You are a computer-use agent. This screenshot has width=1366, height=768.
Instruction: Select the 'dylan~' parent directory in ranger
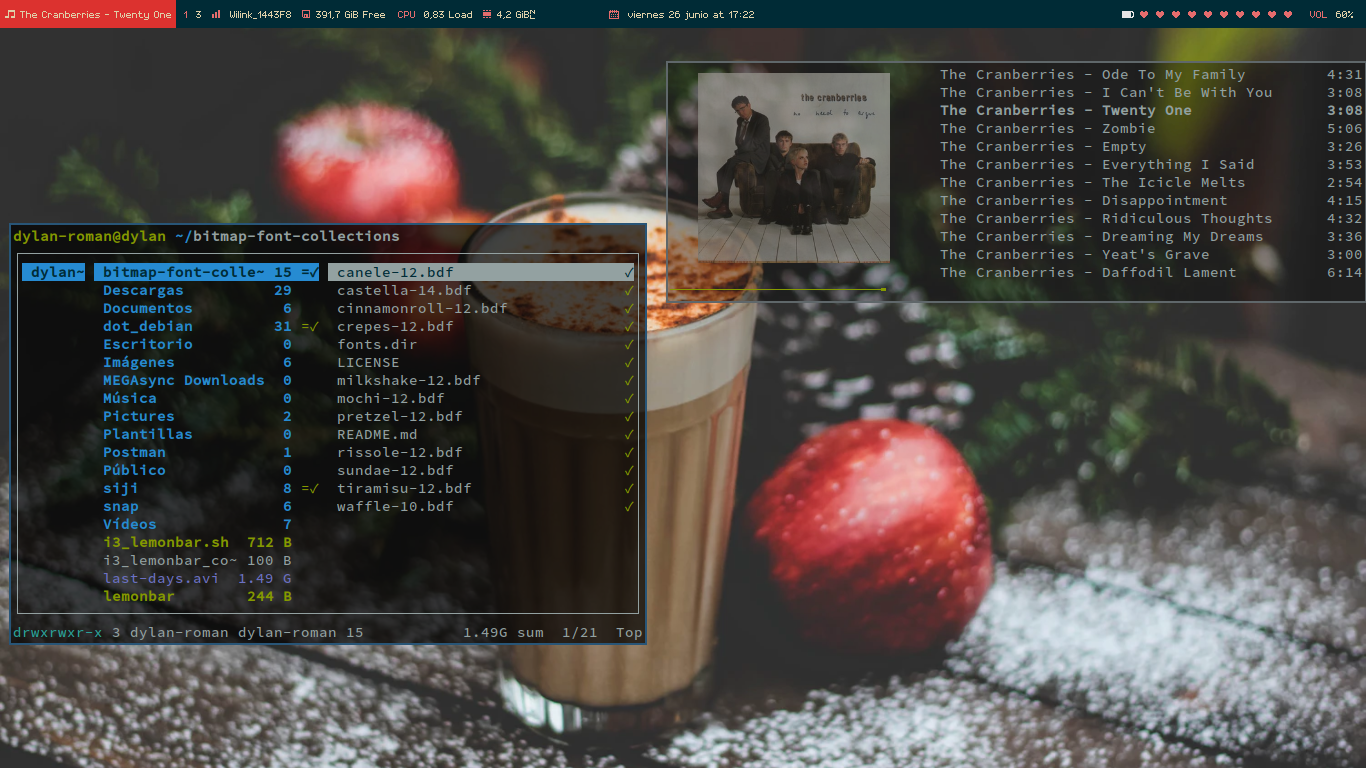click(54, 272)
